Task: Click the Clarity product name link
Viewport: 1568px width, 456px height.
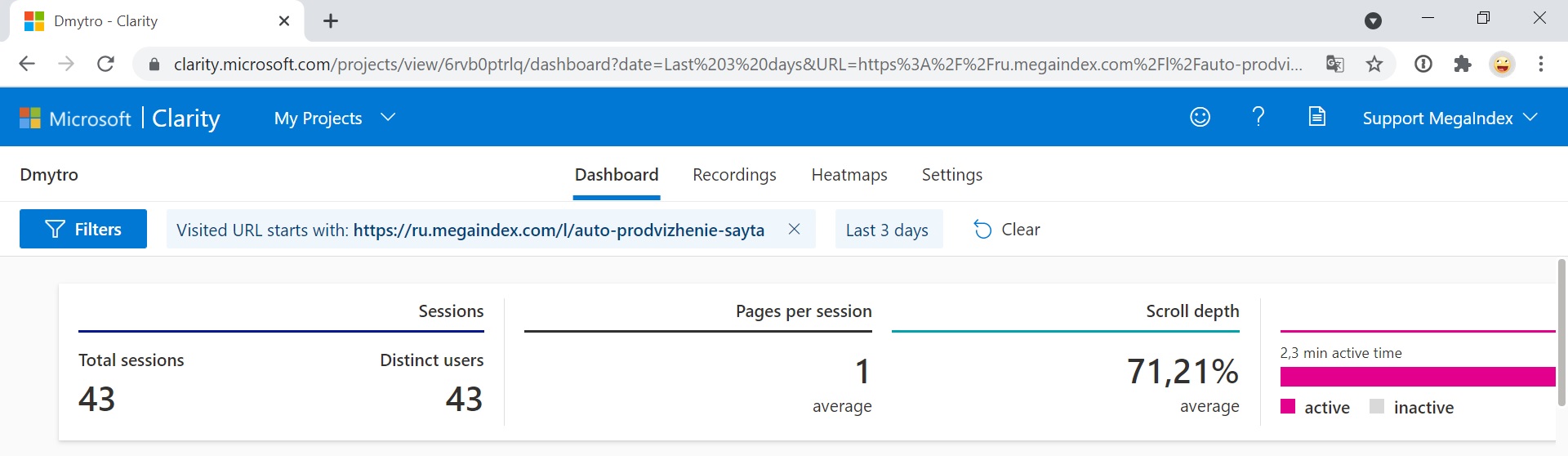Action: point(186,118)
